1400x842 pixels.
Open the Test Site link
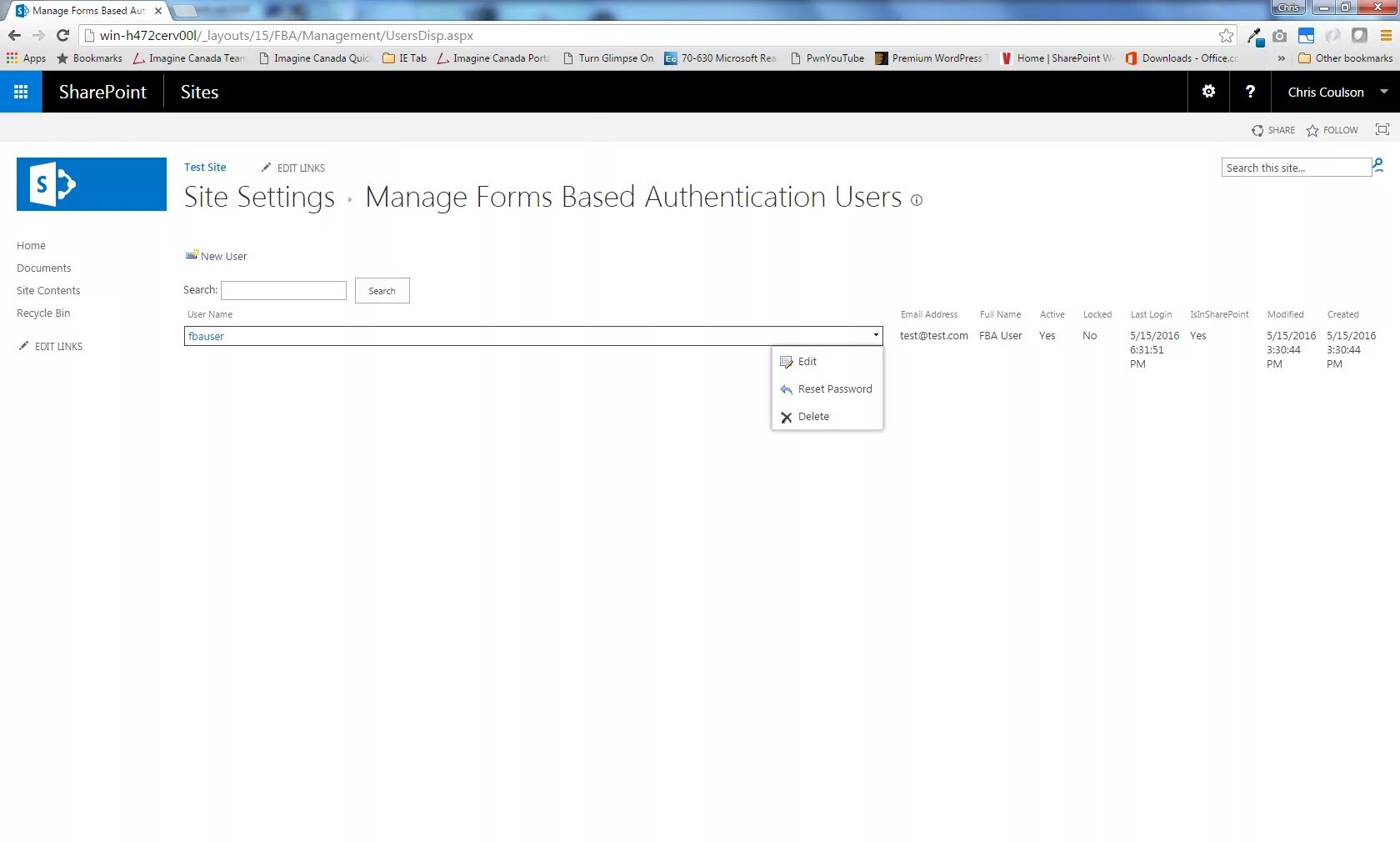pos(205,167)
